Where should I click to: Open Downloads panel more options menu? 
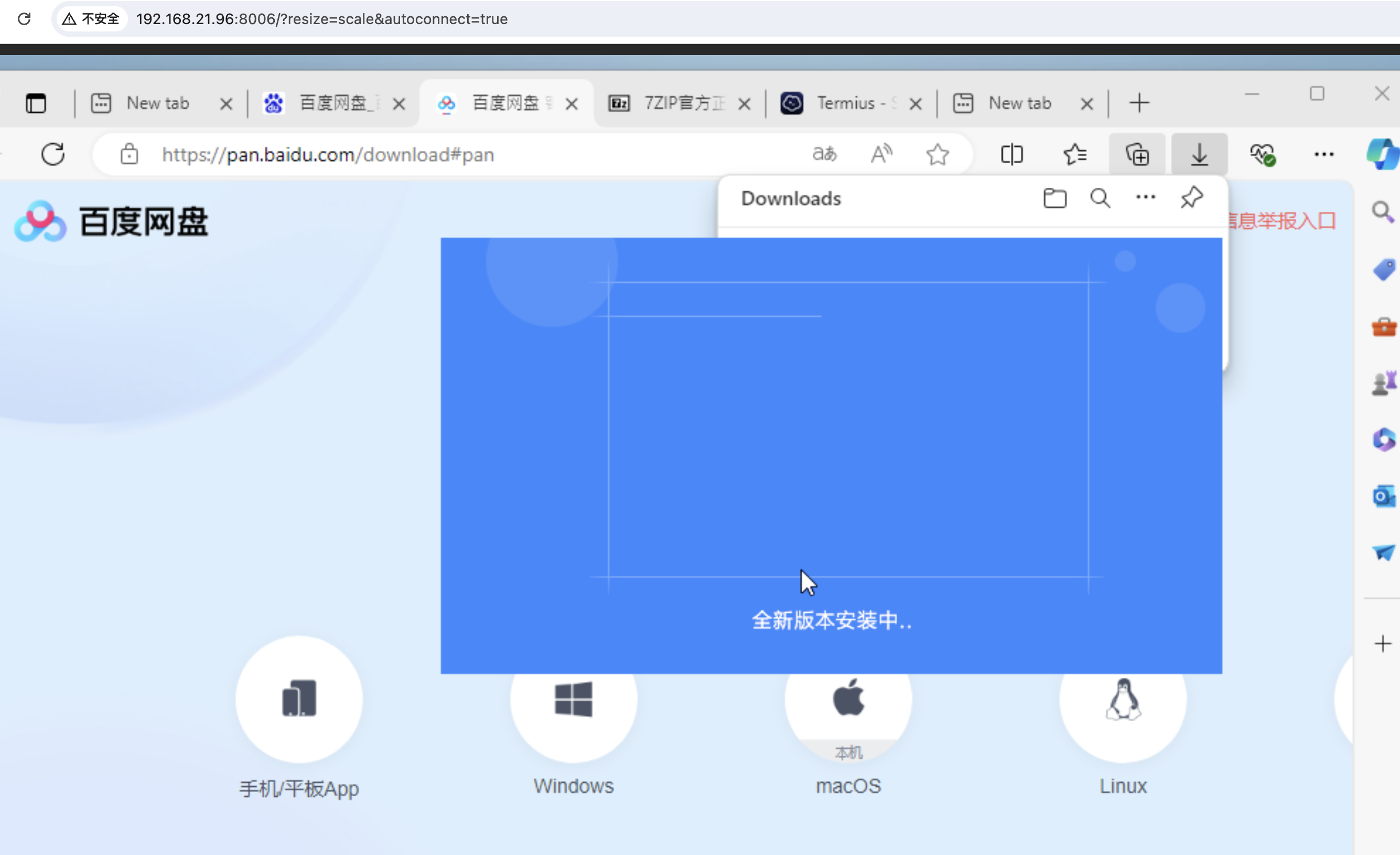click(x=1146, y=197)
